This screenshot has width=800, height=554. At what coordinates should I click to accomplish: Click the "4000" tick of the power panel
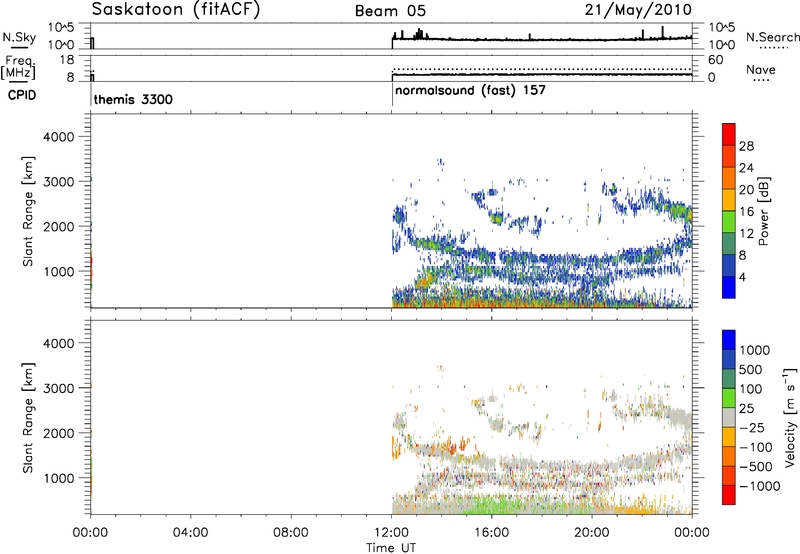point(59,137)
